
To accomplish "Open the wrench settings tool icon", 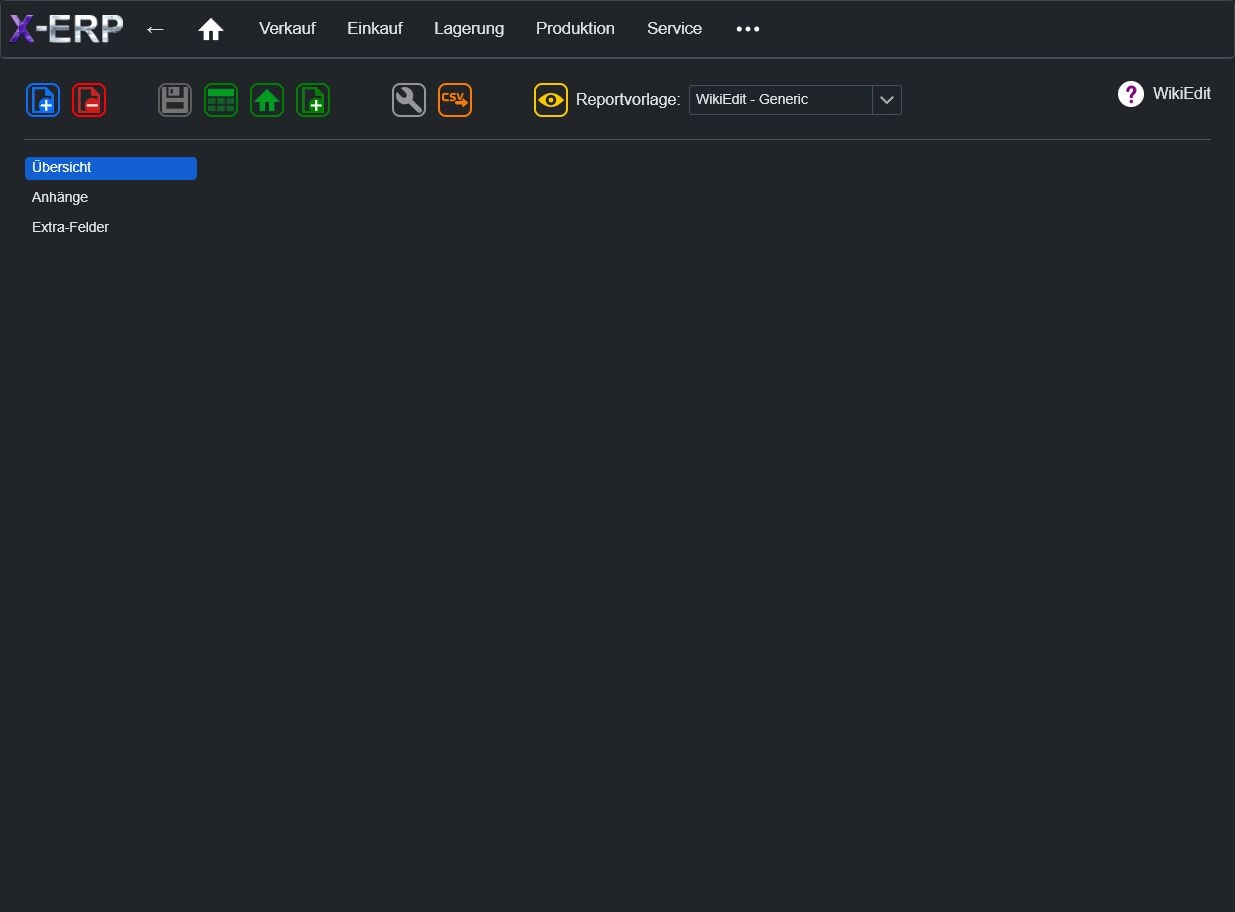I will (409, 100).
